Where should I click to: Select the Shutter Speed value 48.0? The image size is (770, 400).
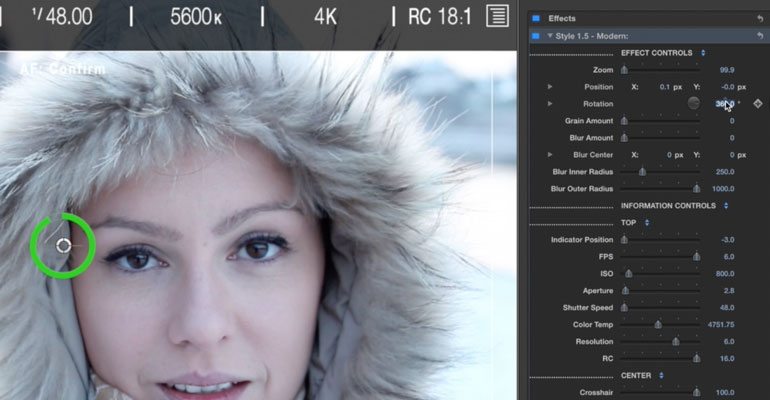coord(727,308)
